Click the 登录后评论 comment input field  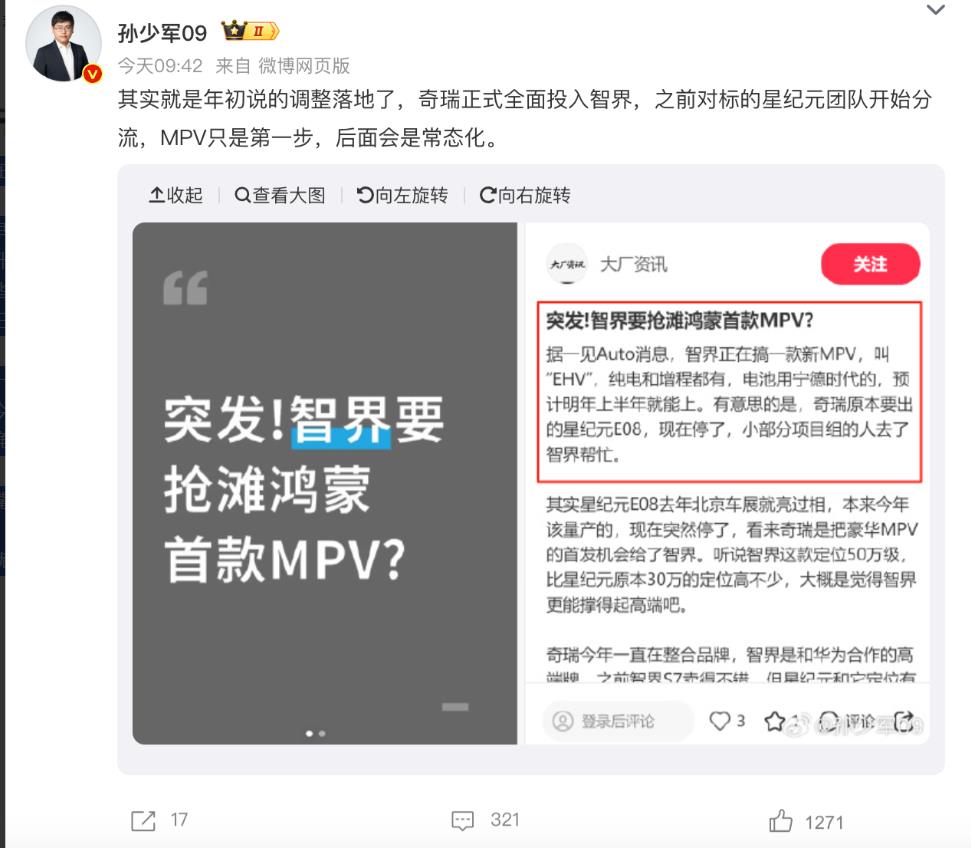point(618,721)
